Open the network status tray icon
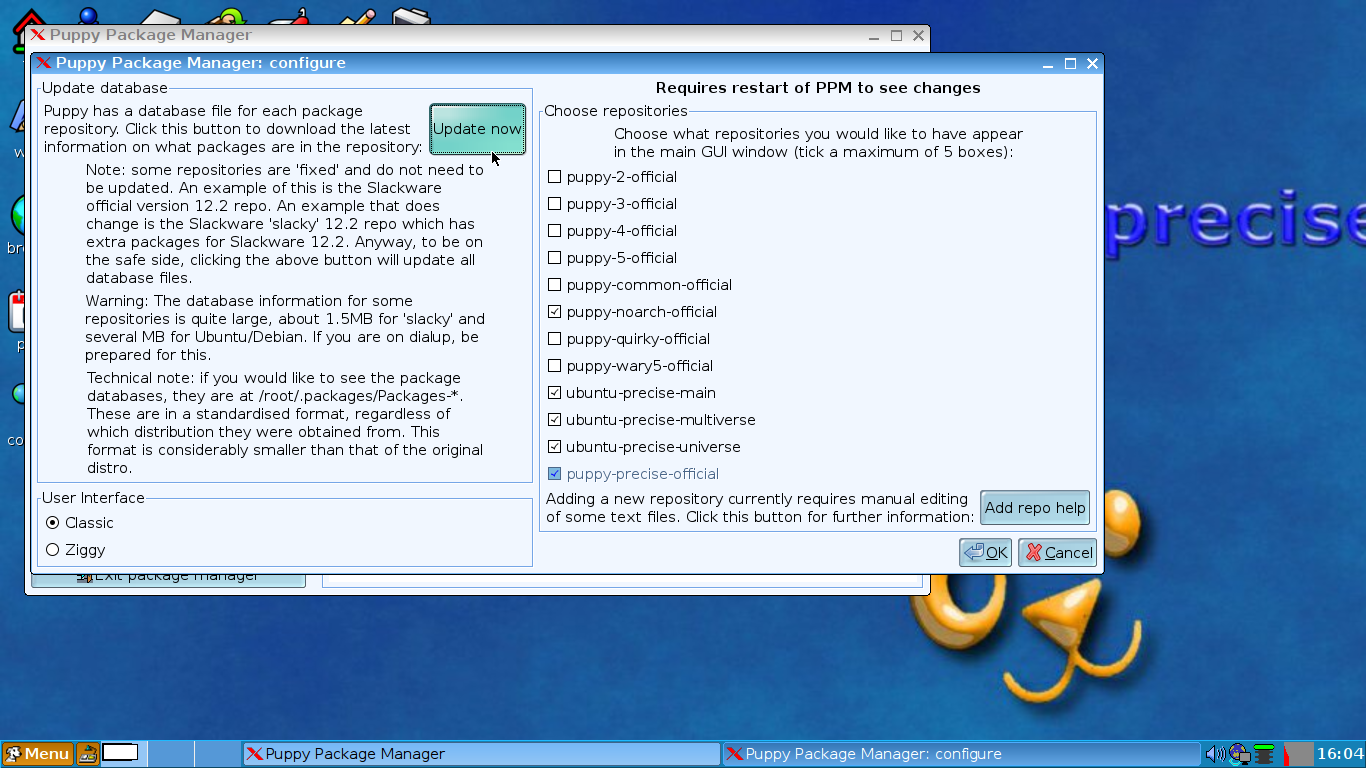The image size is (1366, 768). click(x=1240, y=754)
